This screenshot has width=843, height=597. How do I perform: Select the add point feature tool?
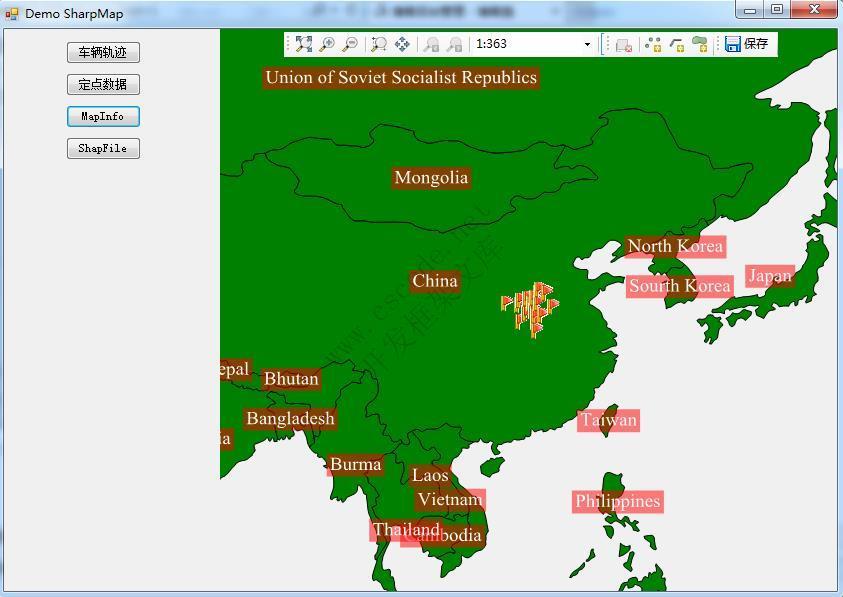tap(653, 44)
